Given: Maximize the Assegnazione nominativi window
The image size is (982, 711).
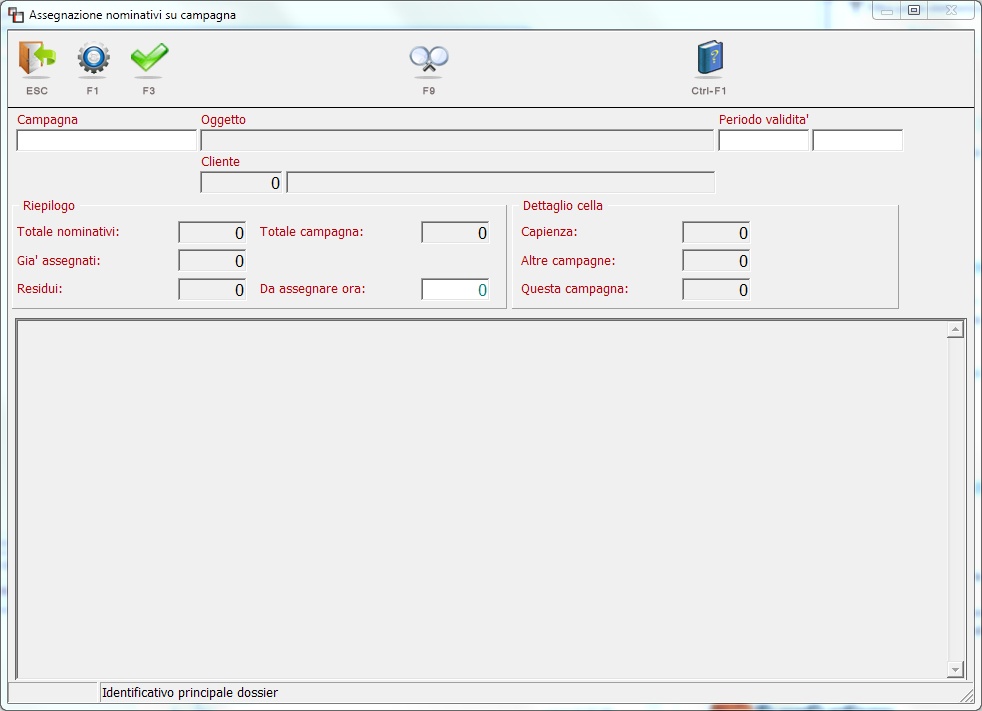Looking at the screenshot, I should coord(914,11).
